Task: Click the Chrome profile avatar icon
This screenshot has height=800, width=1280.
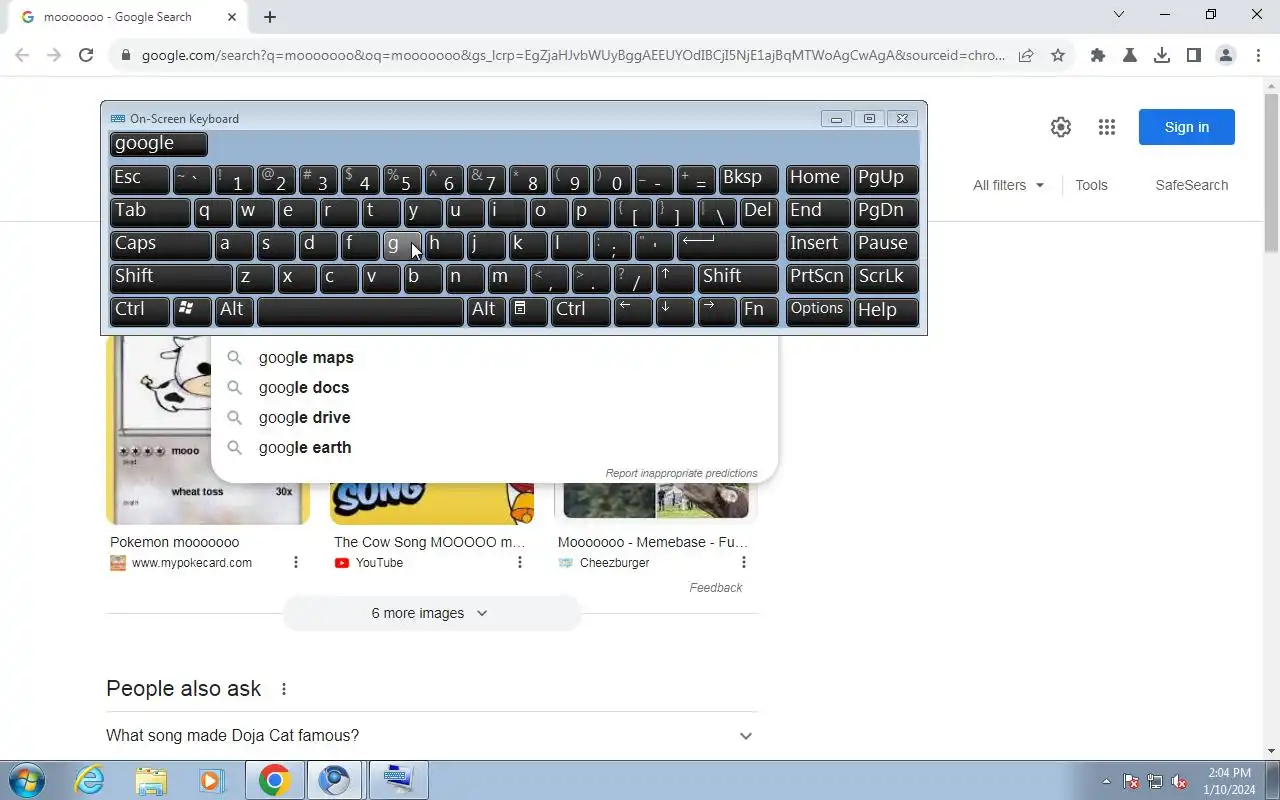Action: click(x=1226, y=56)
